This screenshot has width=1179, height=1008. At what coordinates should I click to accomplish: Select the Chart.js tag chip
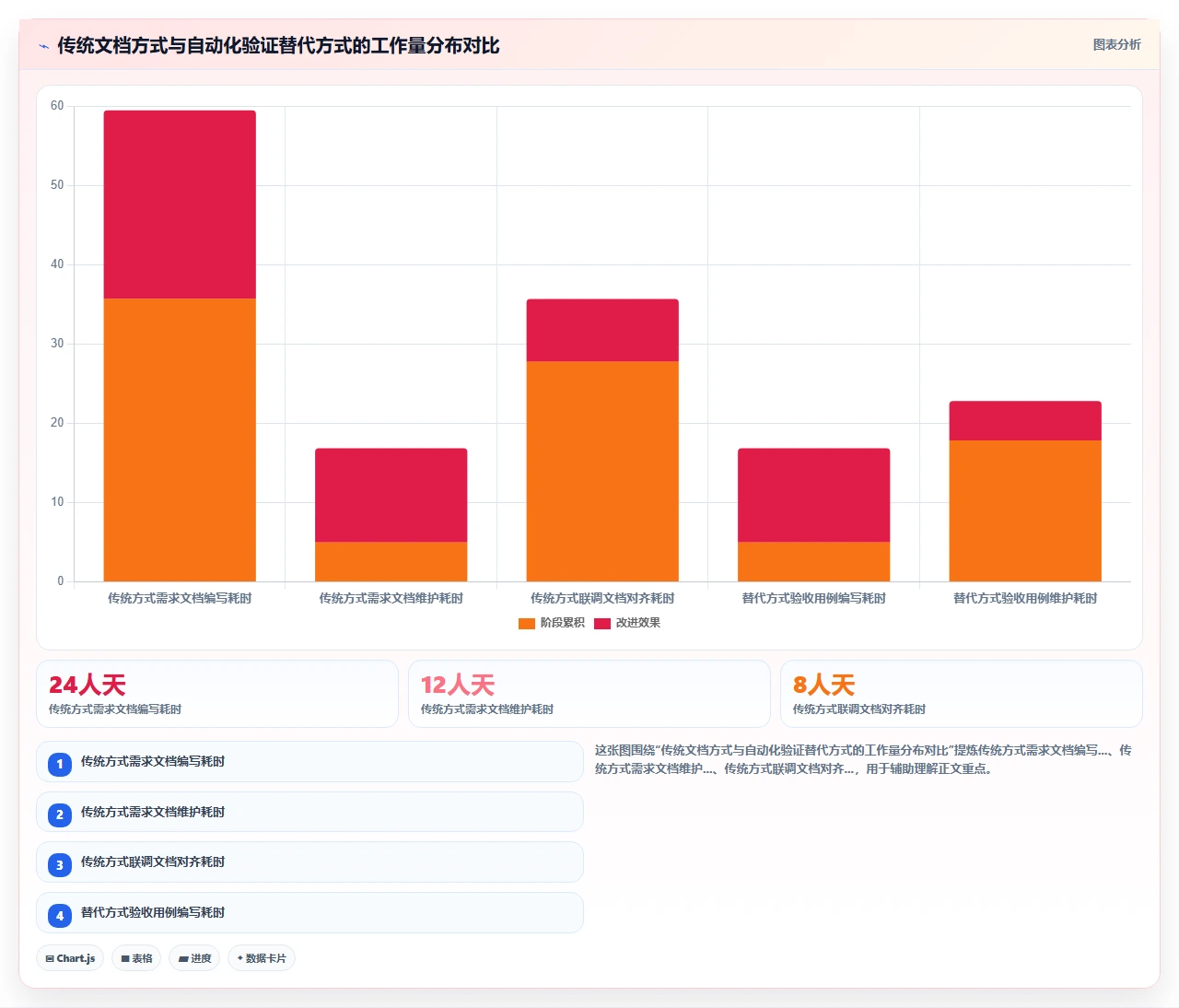coord(70,958)
